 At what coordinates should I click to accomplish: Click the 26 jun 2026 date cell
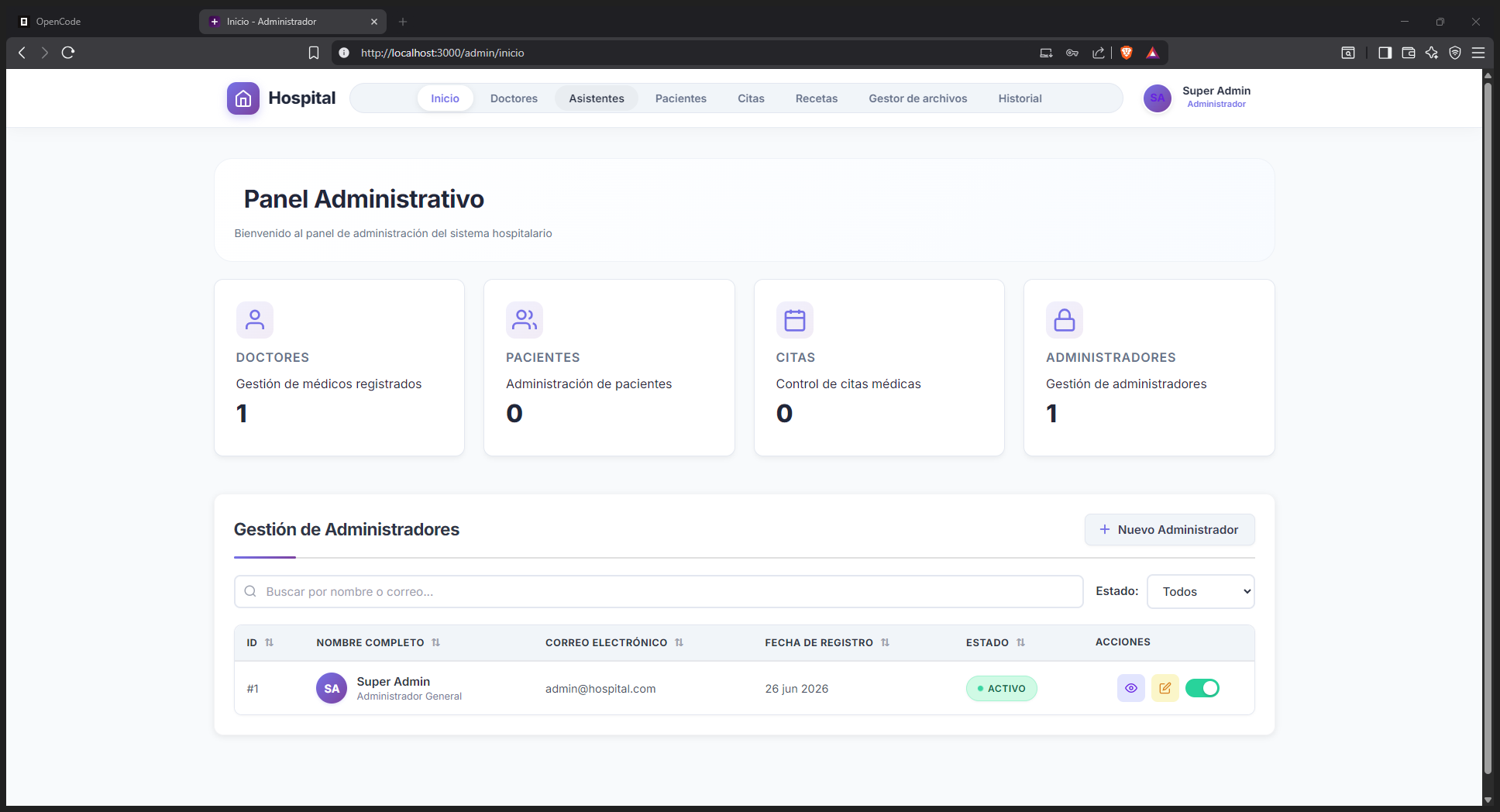coord(796,689)
